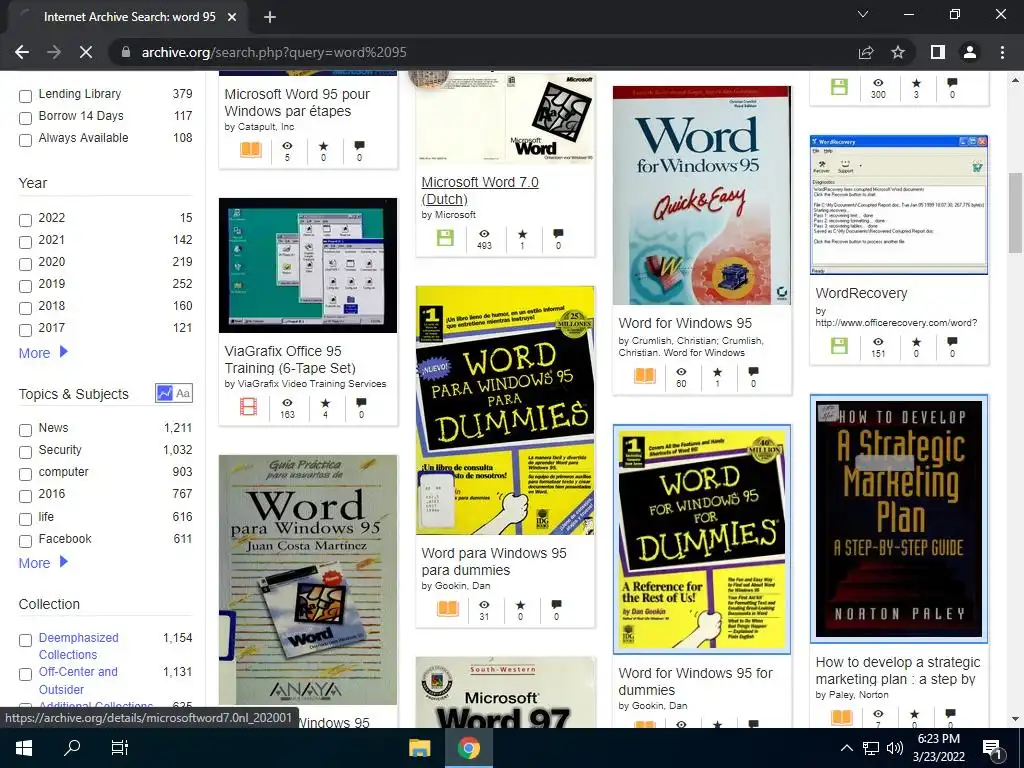Filter results by year 2022
The height and width of the screenshot is (768, 1024).
25,221
